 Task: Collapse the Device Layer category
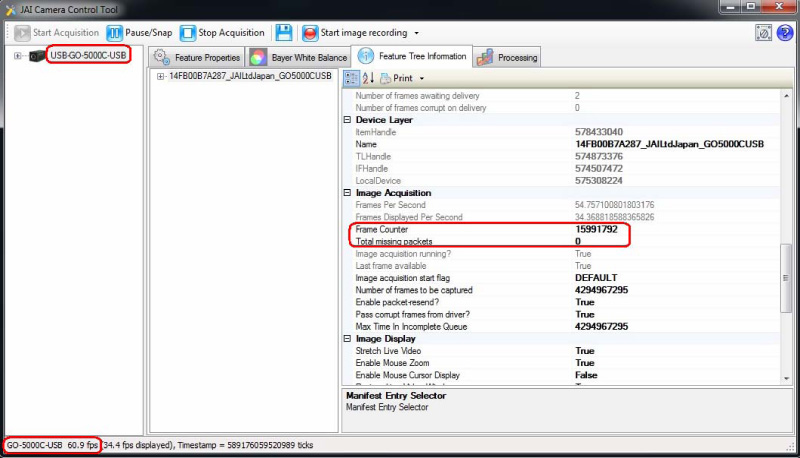347,120
